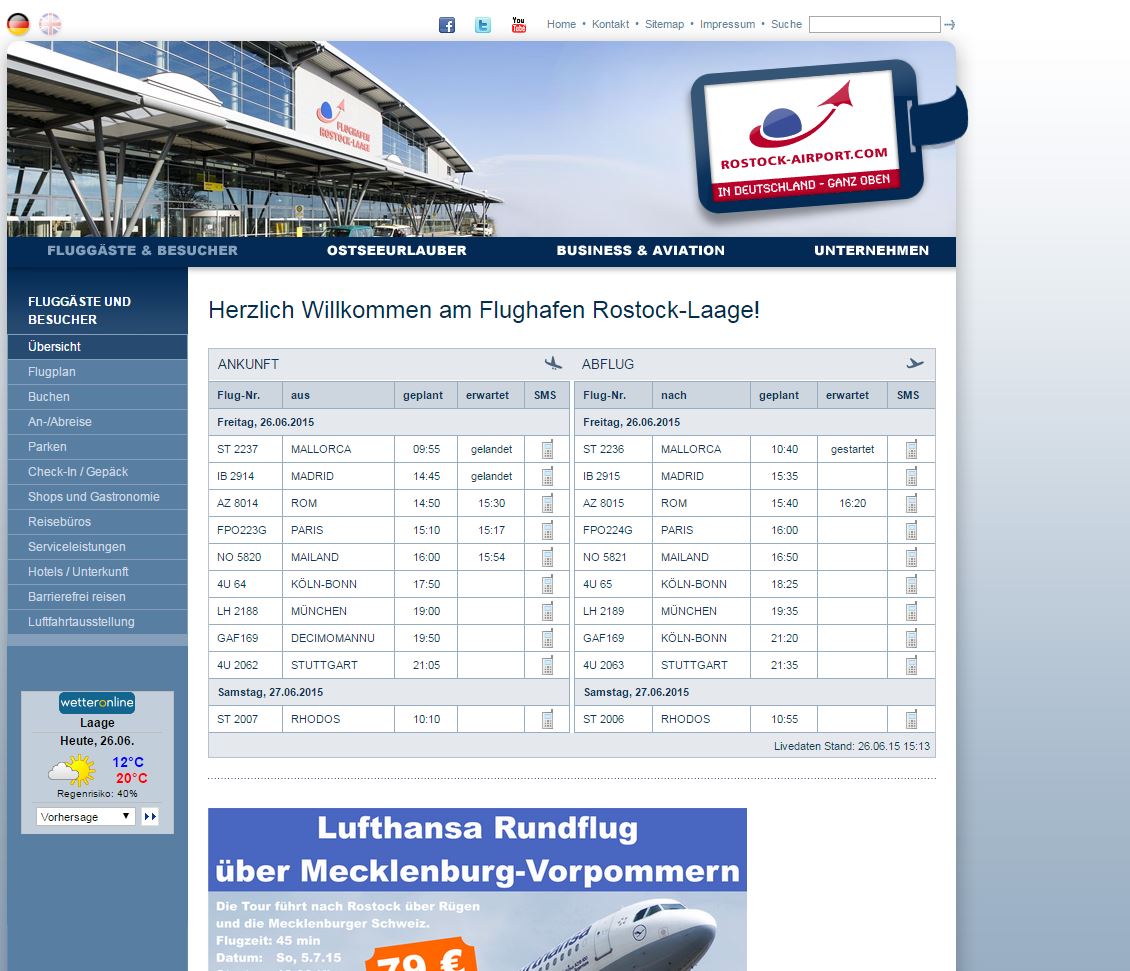Open Check-In / Gepäck sidebar link
Screen dimensions: 1130x971
pyautogui.click(x=78, y=472)
